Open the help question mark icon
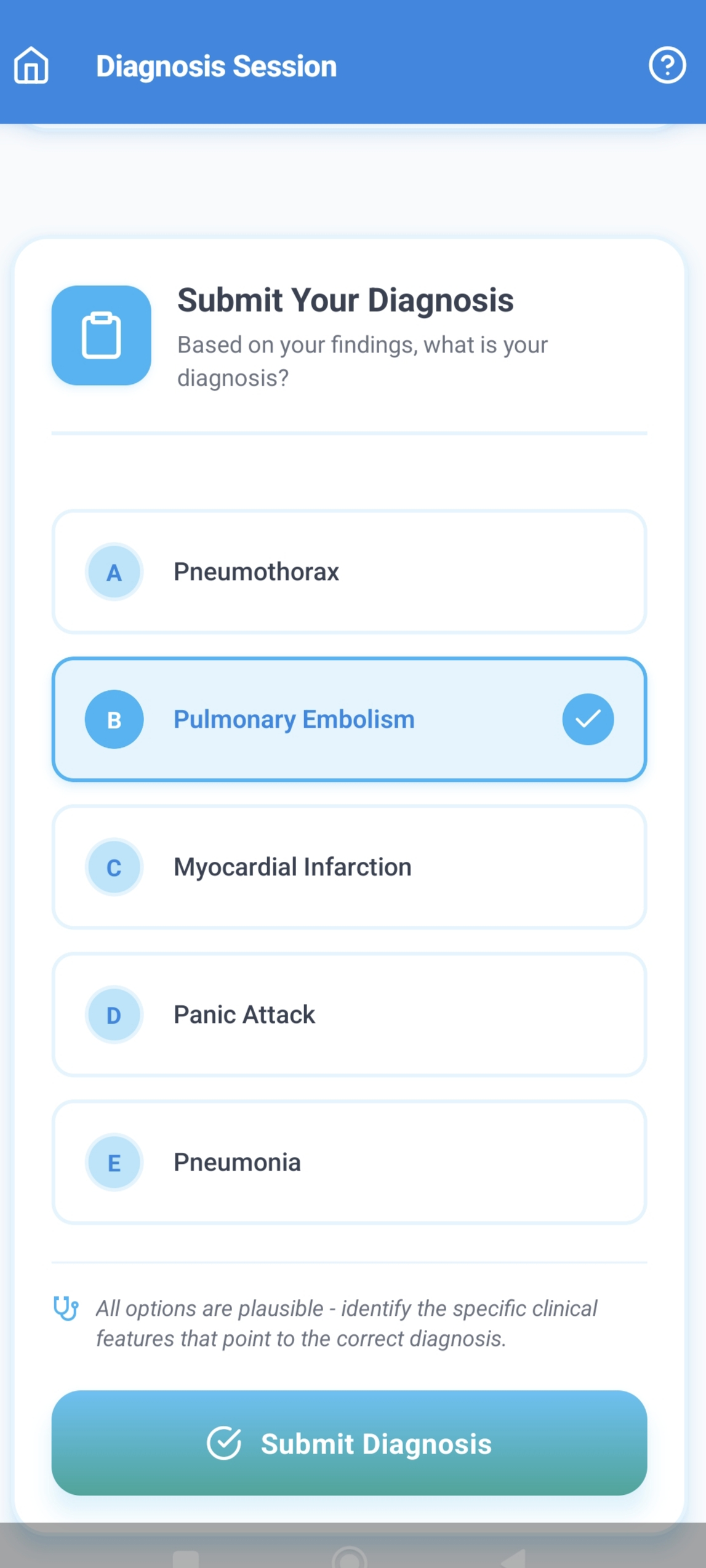Image resolution: width=706 pixels, height=1568 pixels. click(667, 65)
